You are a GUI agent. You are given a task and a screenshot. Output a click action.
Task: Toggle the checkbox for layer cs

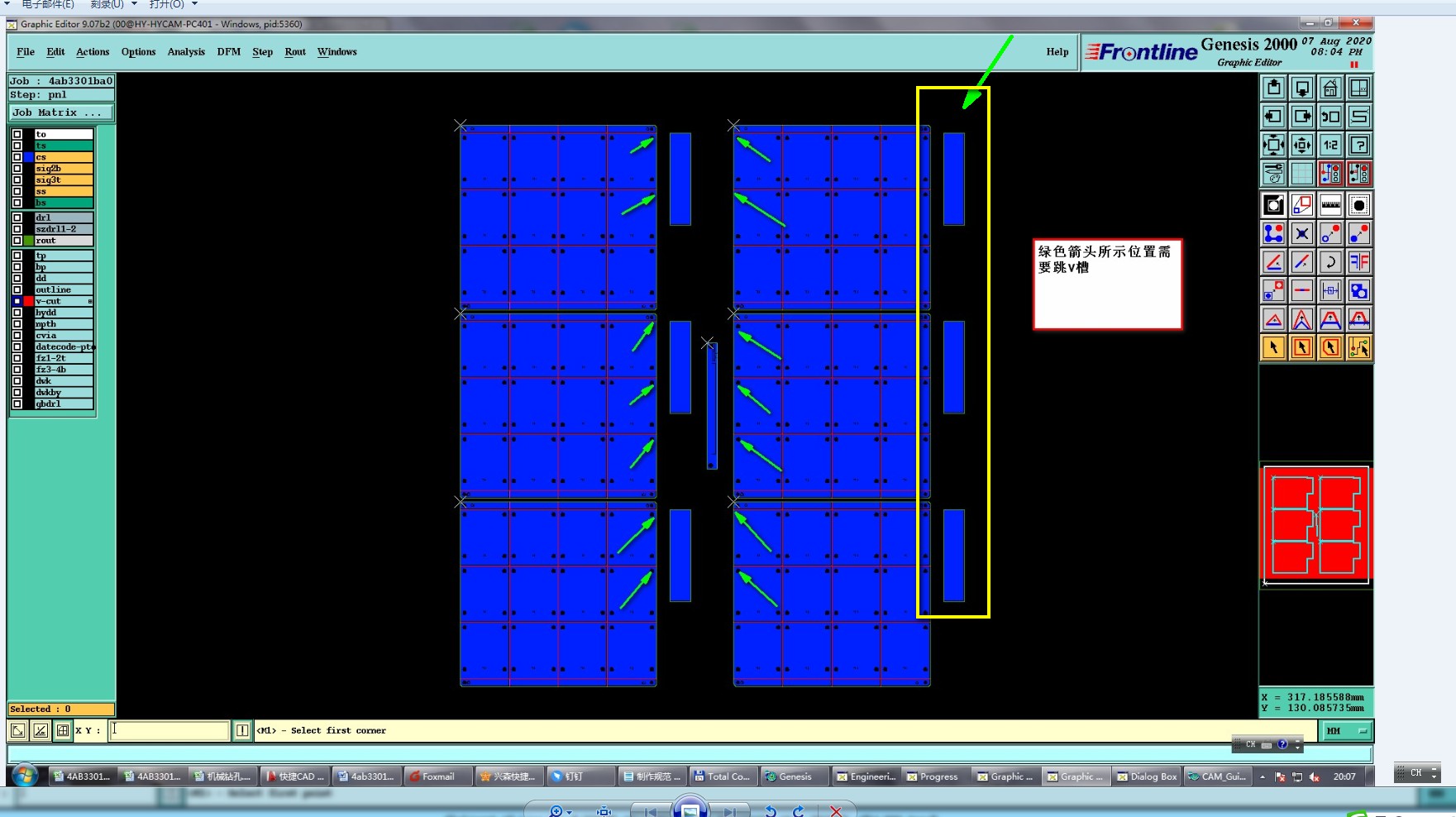click(x=17, y=157)
